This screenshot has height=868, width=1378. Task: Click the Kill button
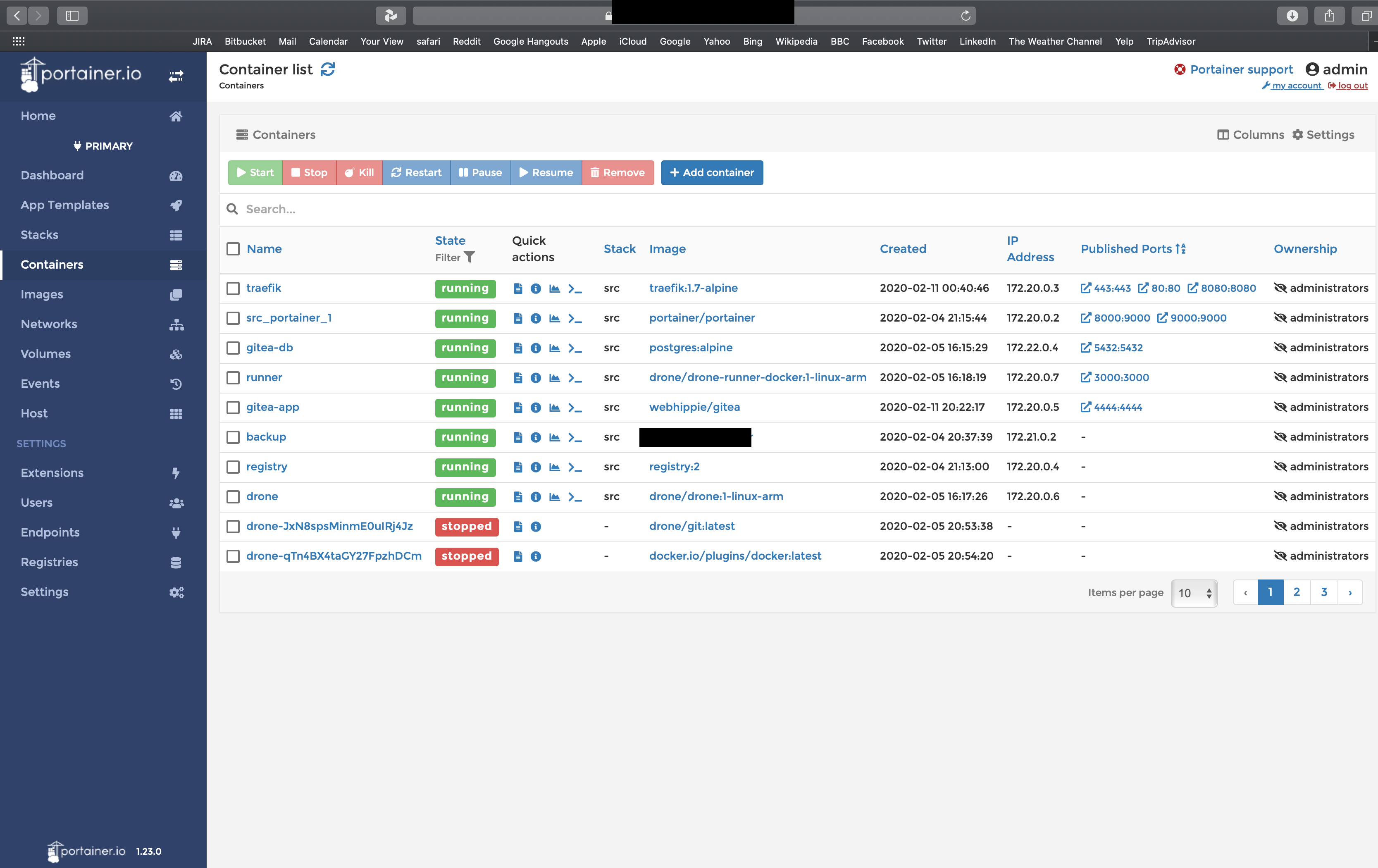click(359, 173)
